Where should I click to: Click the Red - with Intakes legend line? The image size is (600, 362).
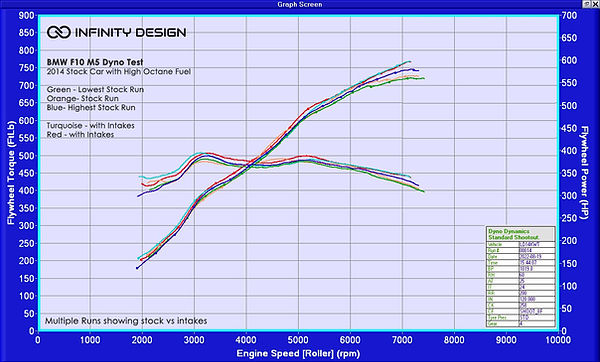[80, 135]
